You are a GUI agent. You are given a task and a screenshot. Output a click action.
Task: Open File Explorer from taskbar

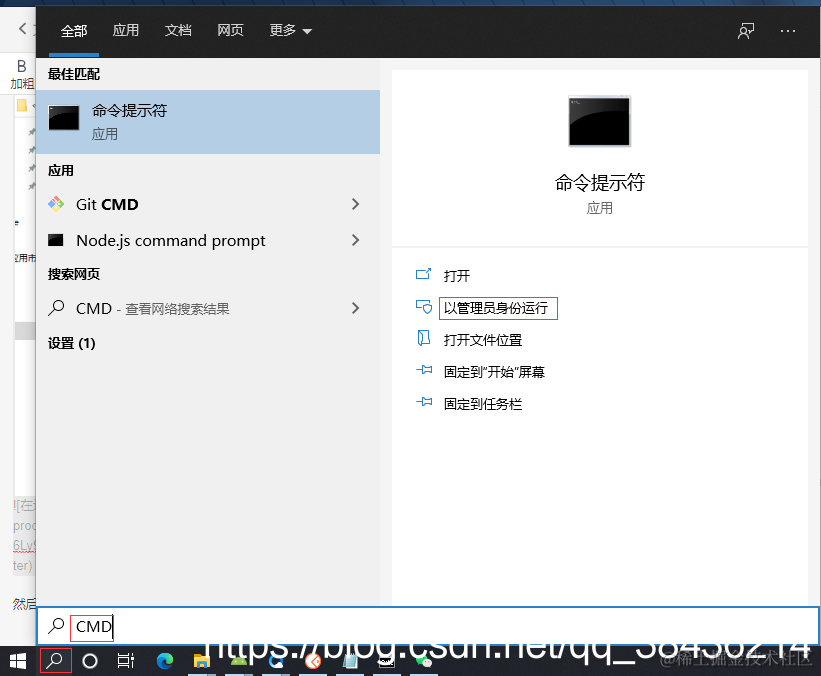pos(200,661)
